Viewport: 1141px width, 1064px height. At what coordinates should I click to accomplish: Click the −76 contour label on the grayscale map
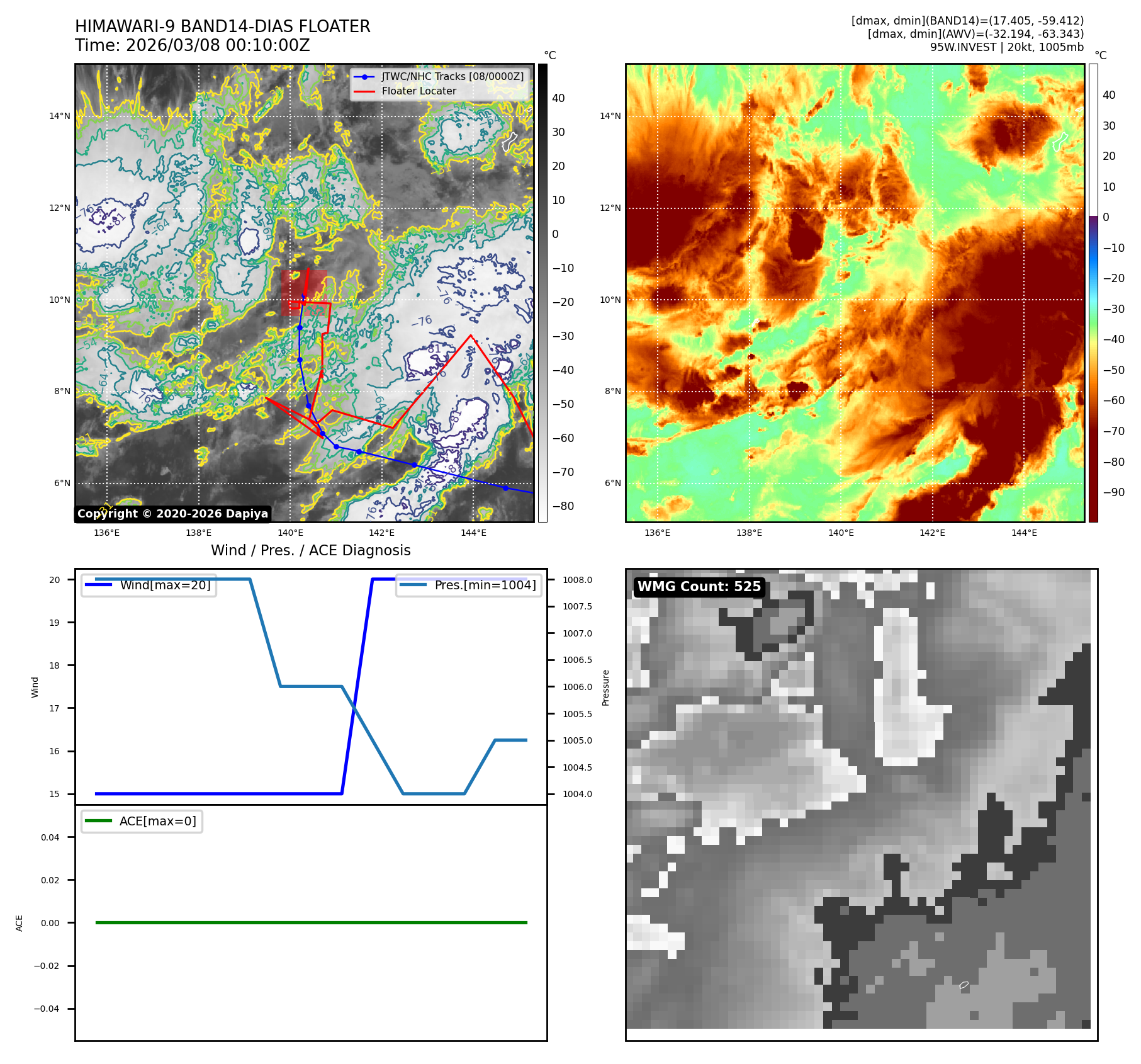[422, 321]
